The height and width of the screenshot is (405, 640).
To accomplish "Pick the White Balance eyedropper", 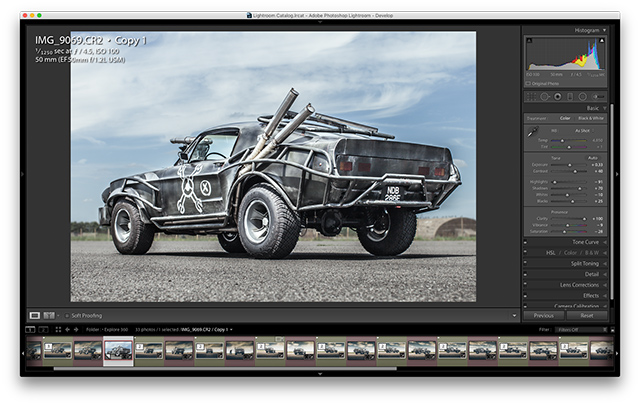I will [532, 131].
